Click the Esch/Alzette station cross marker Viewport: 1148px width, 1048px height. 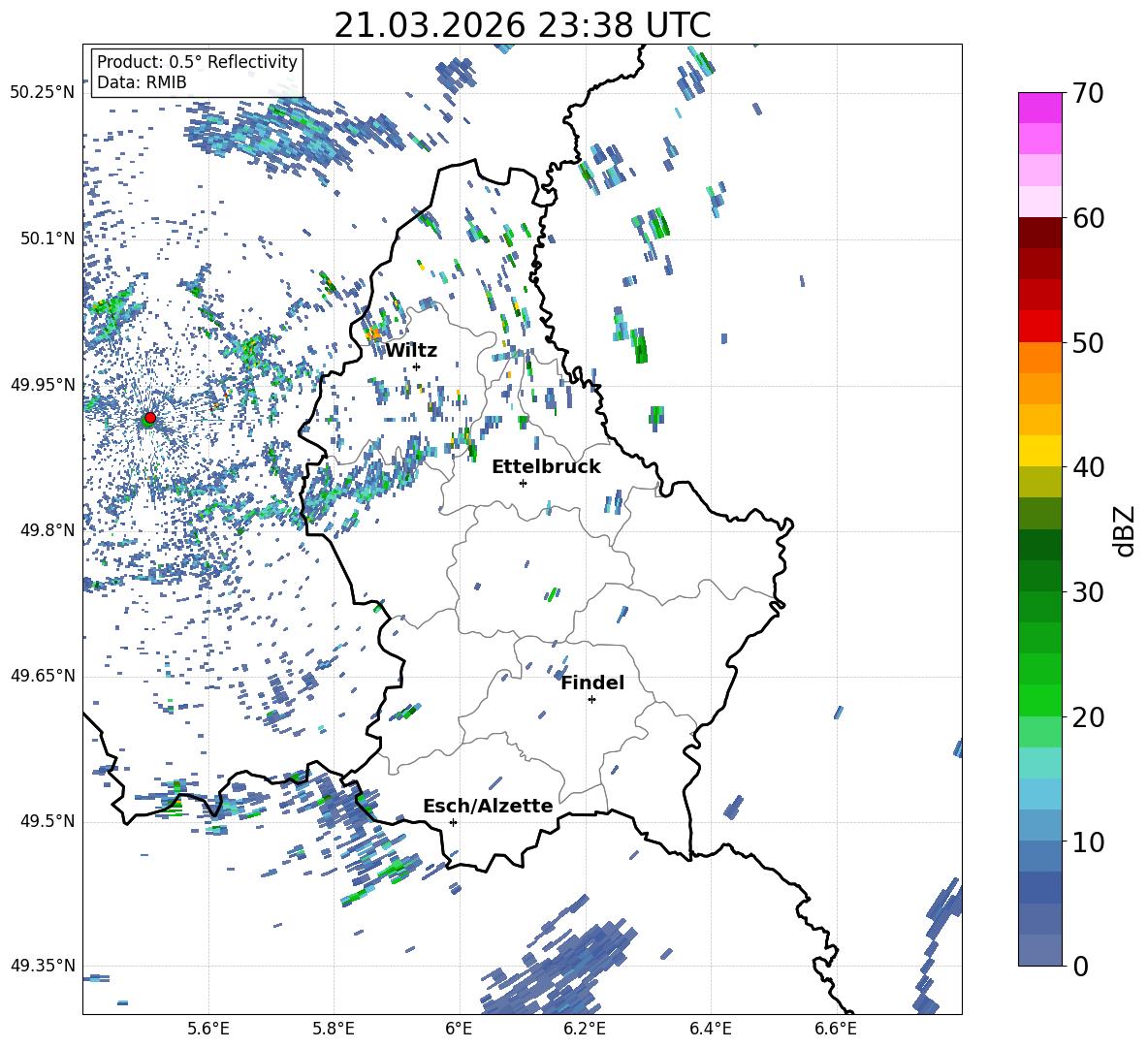click(x=453, y=822)
